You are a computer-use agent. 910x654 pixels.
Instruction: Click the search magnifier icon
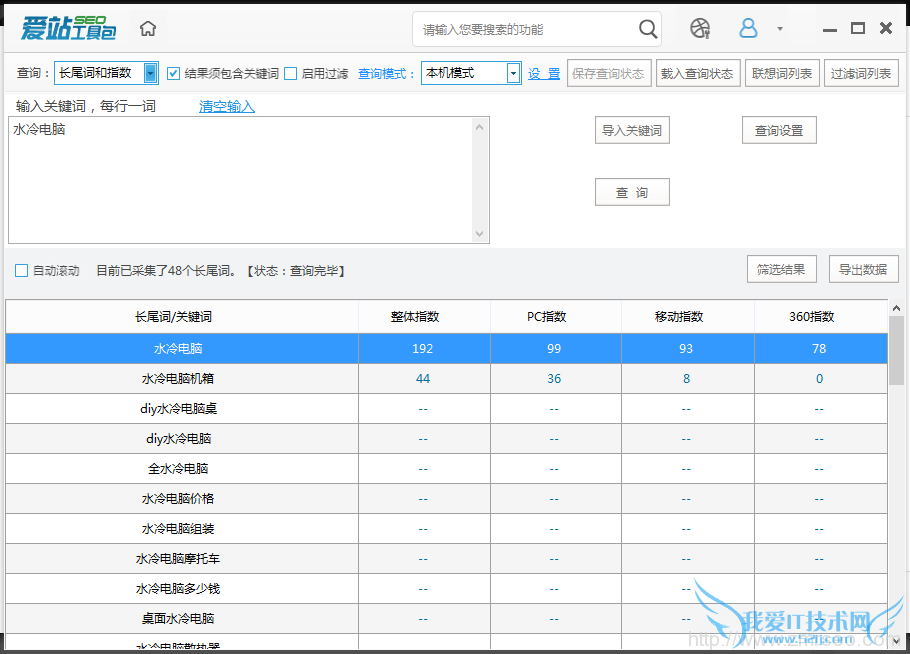point(648,29)
